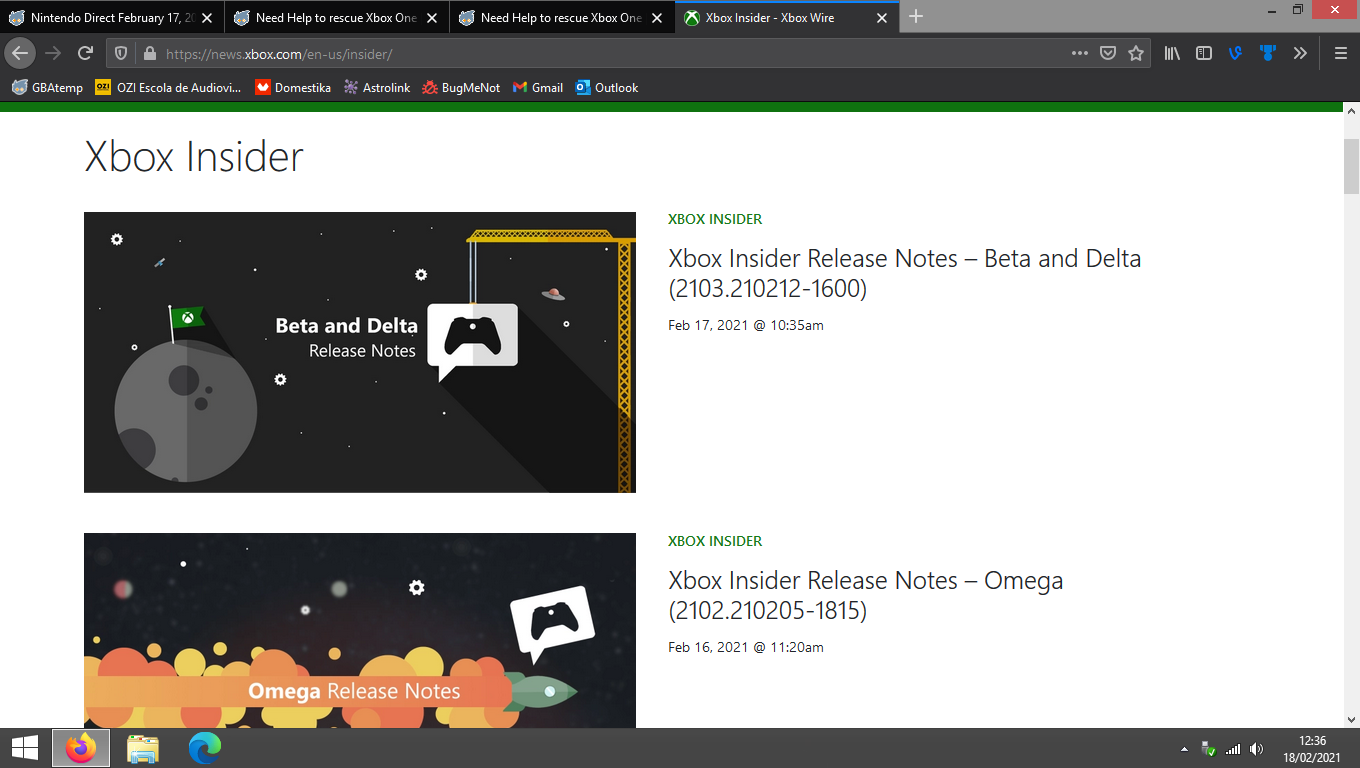Open the OZI Escola de Audiovi... bookmark
This screenshot has height=768, width=1360.
[x=168, y=88]
